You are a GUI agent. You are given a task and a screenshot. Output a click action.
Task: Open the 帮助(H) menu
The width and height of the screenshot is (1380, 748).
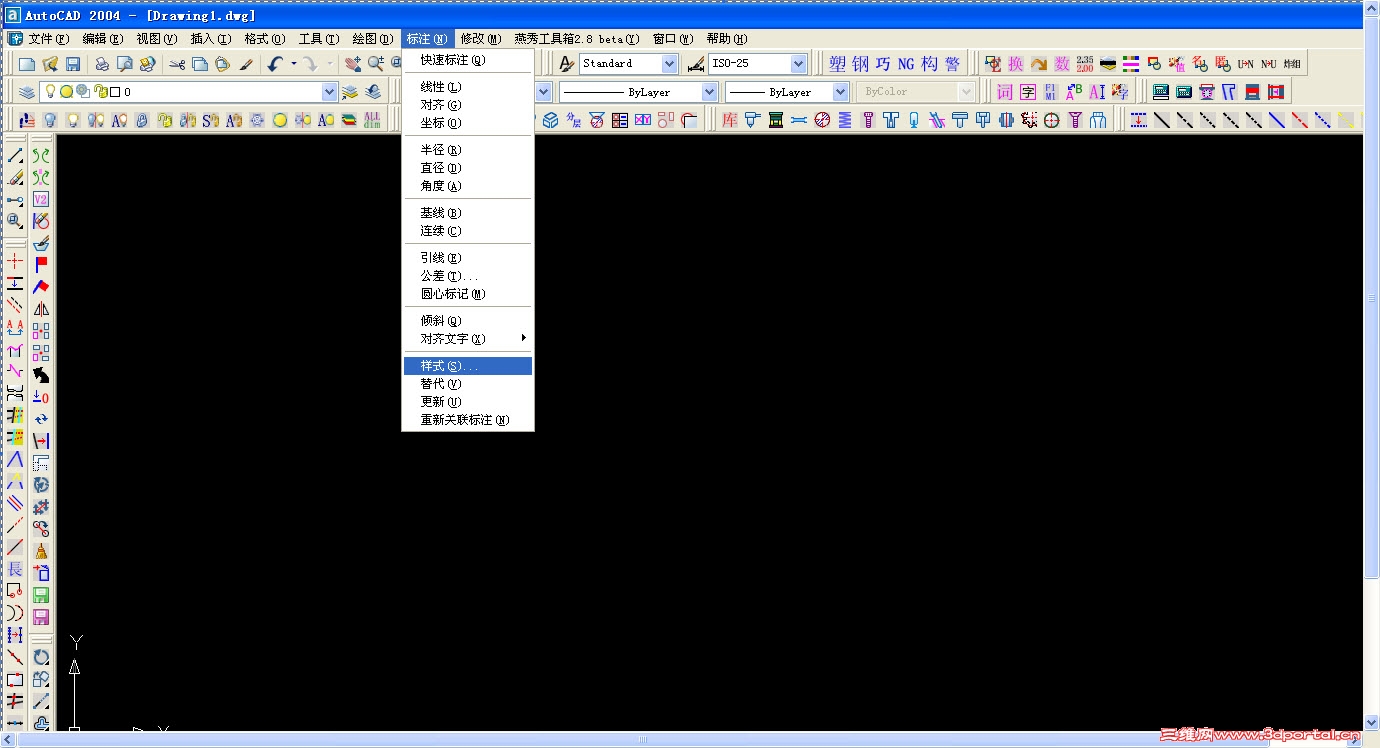[x=727, y=39]
